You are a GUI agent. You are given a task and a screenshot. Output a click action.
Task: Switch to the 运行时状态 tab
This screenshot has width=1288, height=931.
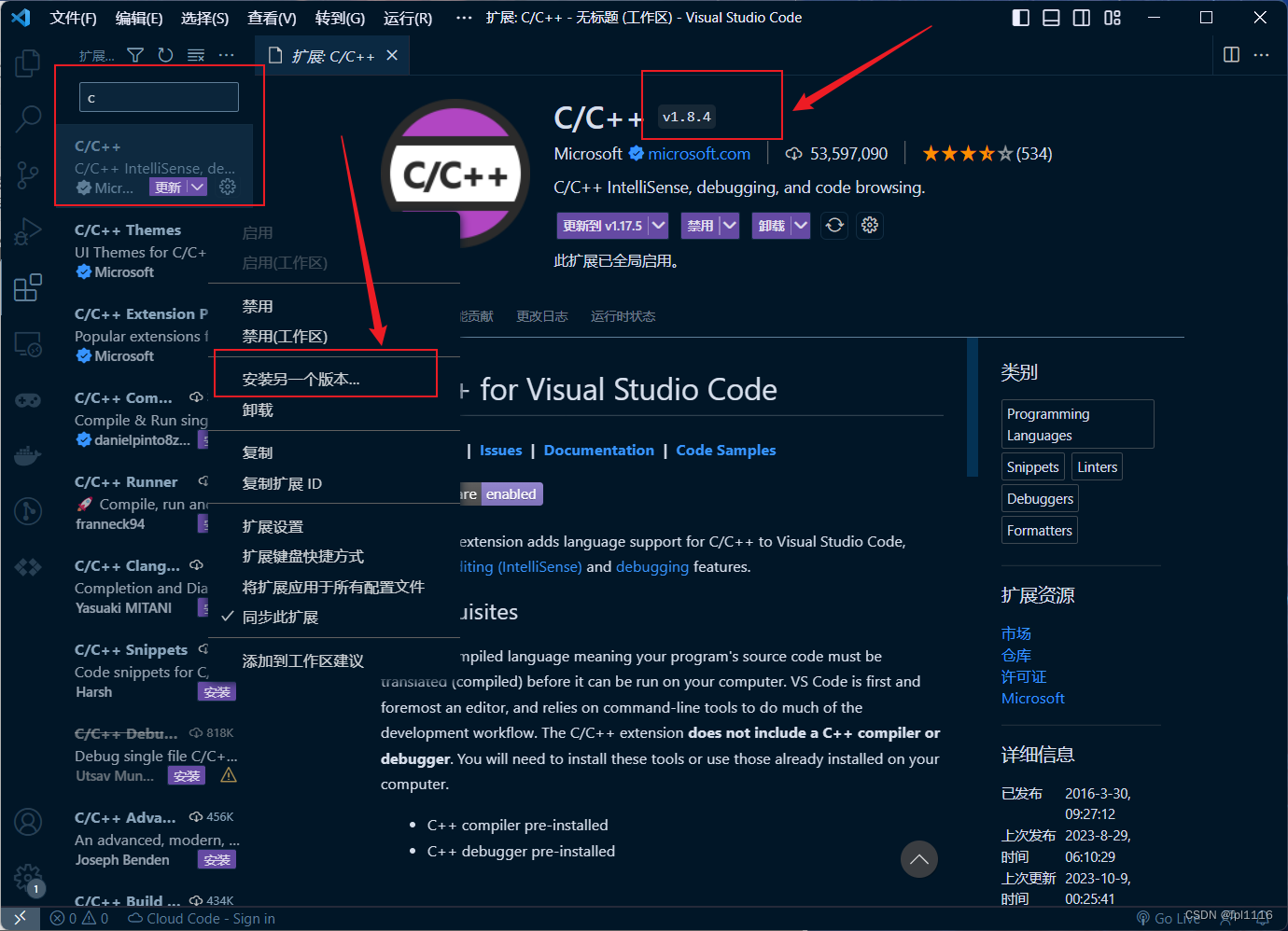(623, 316)
